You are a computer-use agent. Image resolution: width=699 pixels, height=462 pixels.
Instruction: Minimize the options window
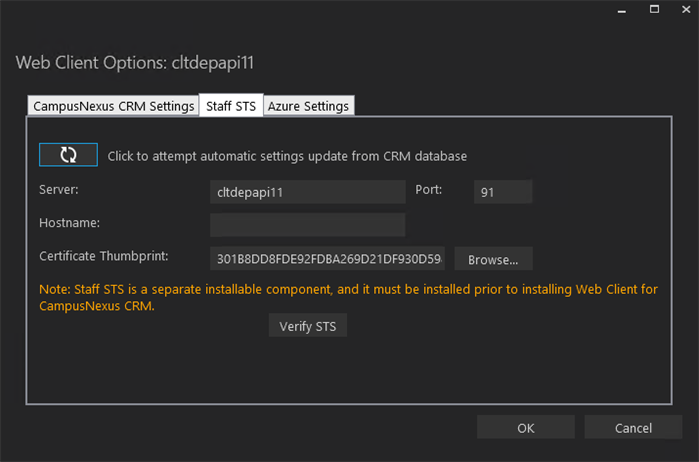pyautogui.click(x=622, y=10)
